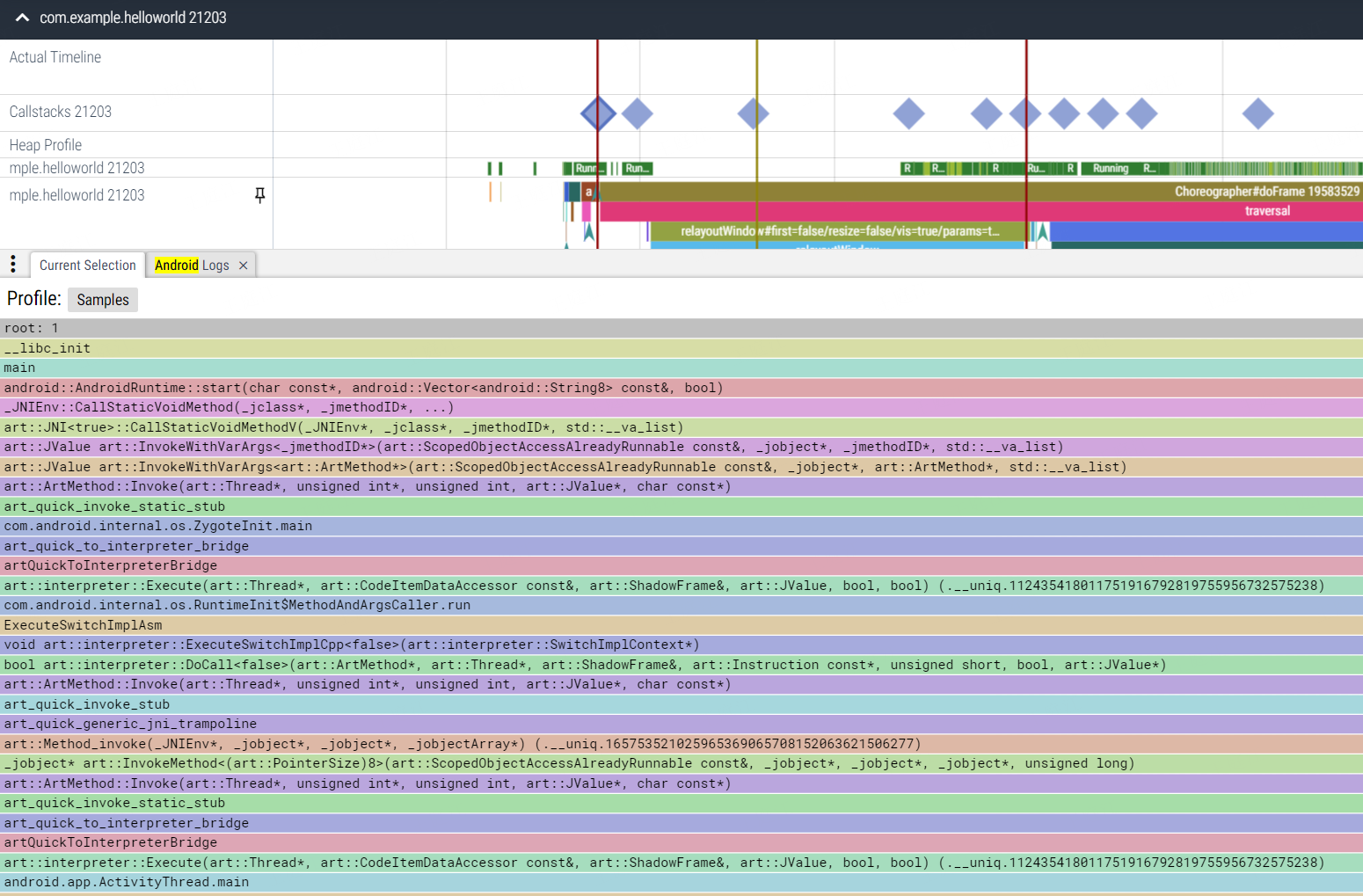Select the relayoutWindow#first=false slice
Viewport: 1363px width, 896px height.
[x=838, y=231]
